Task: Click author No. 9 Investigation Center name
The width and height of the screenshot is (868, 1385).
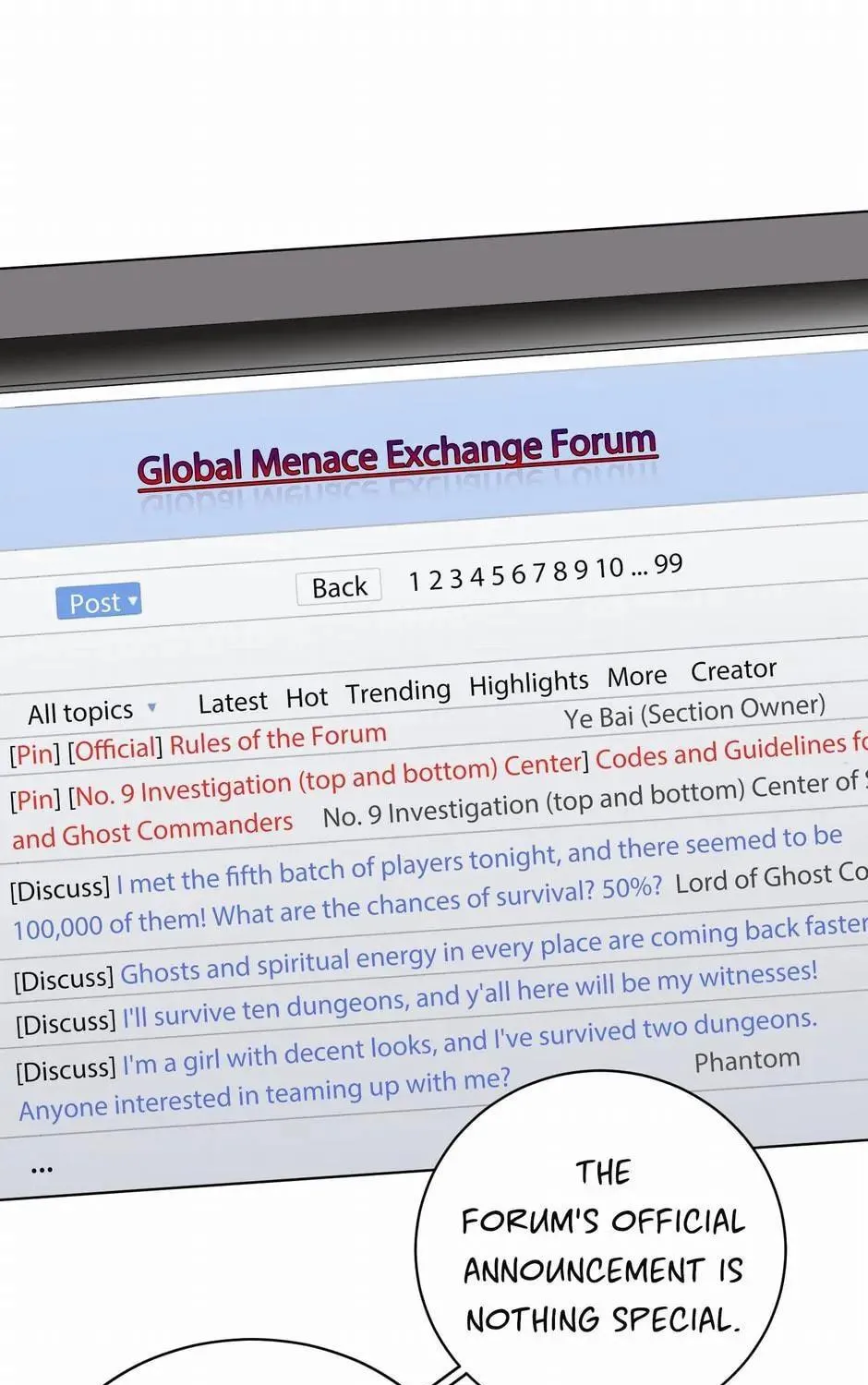Action: point(595,801)
